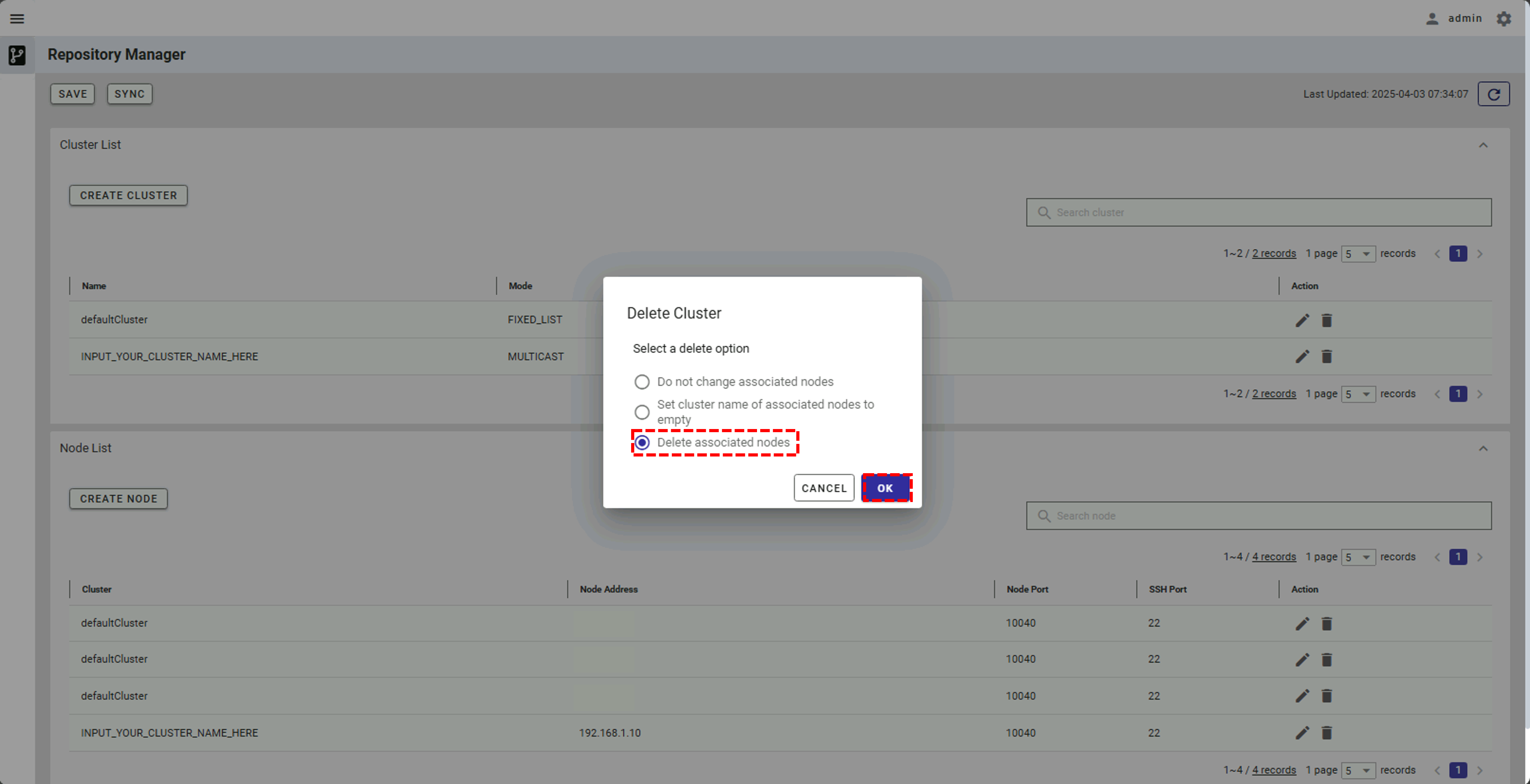
Task: Collapse the Node List panel
Action: (x=1483, y=448)
